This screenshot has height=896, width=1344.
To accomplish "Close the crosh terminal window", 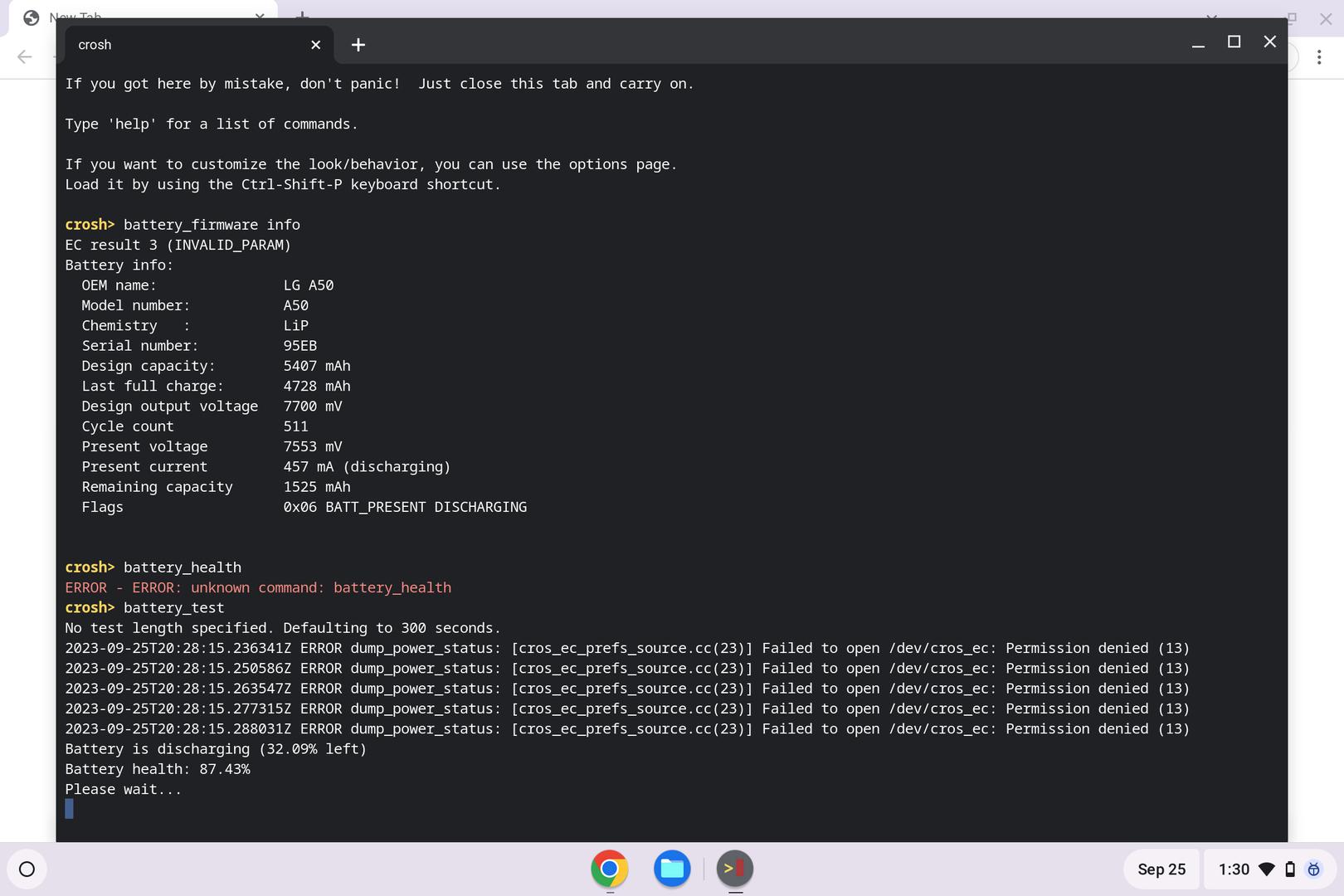I will 1269,42.
